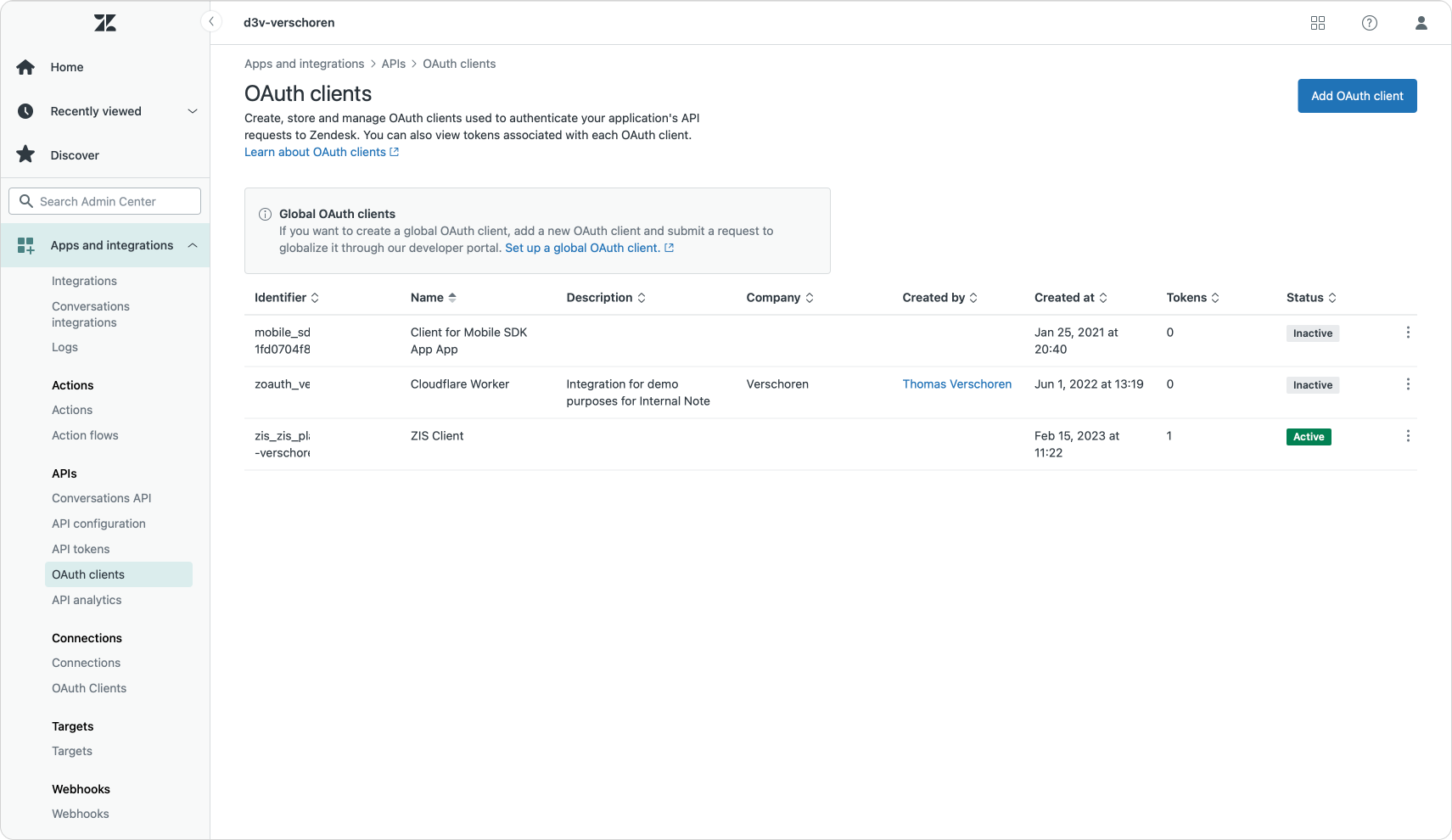This screenshot has width=1452, height=840.
Task: Sort the table by Name column
Action: (x=434, y=298)
